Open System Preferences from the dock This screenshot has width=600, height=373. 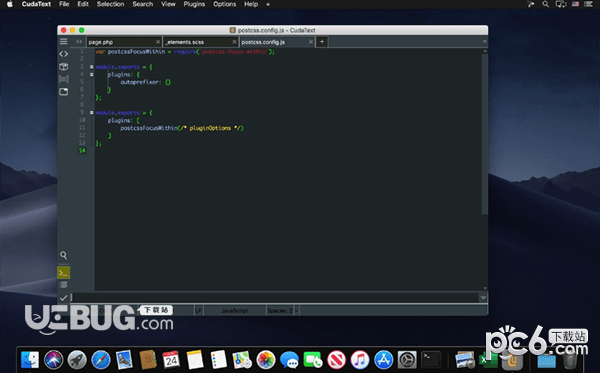(x=407, y=360)
